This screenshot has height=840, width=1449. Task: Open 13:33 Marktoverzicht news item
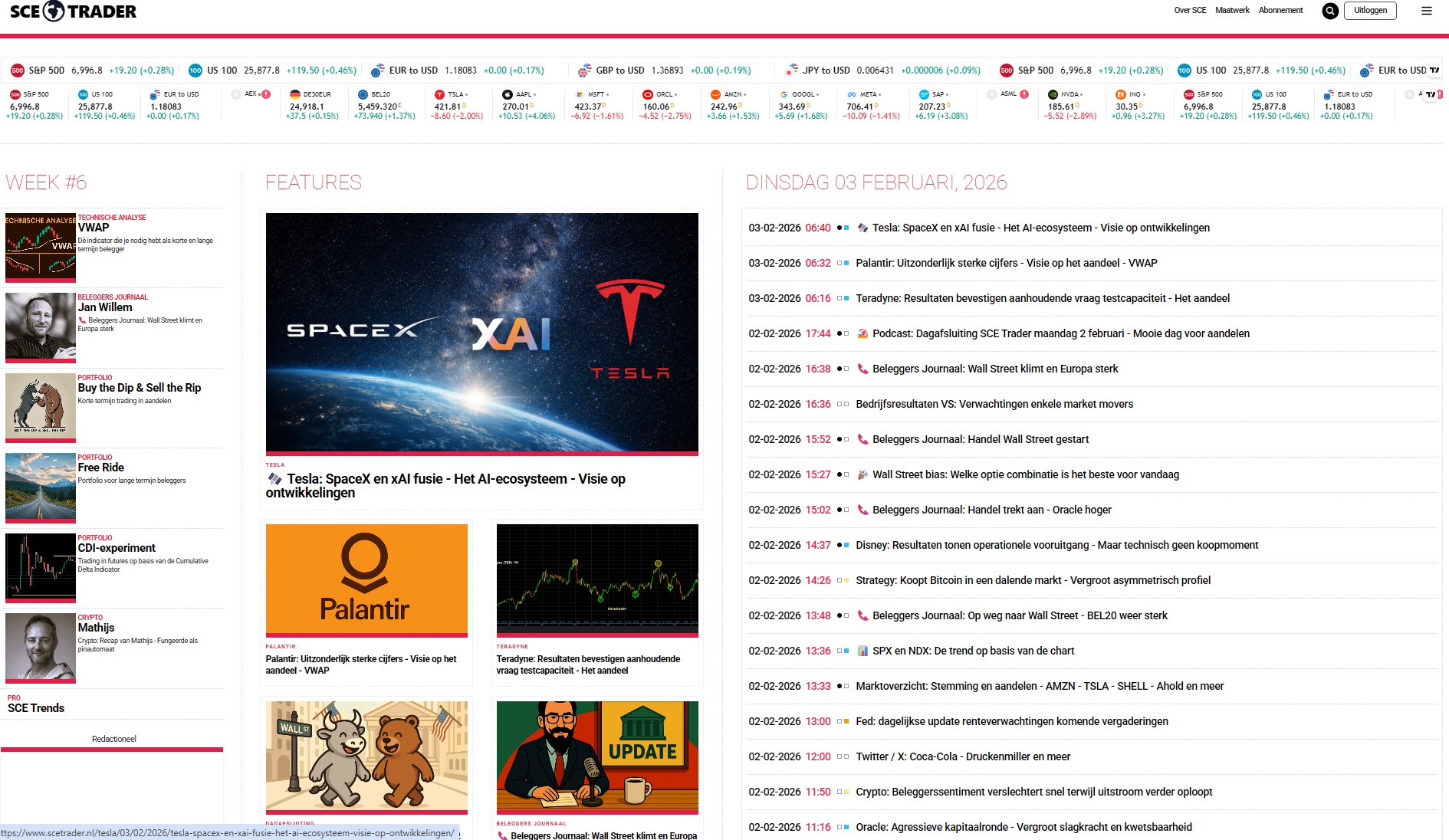pyautogui.click(x=1040, y=686)
